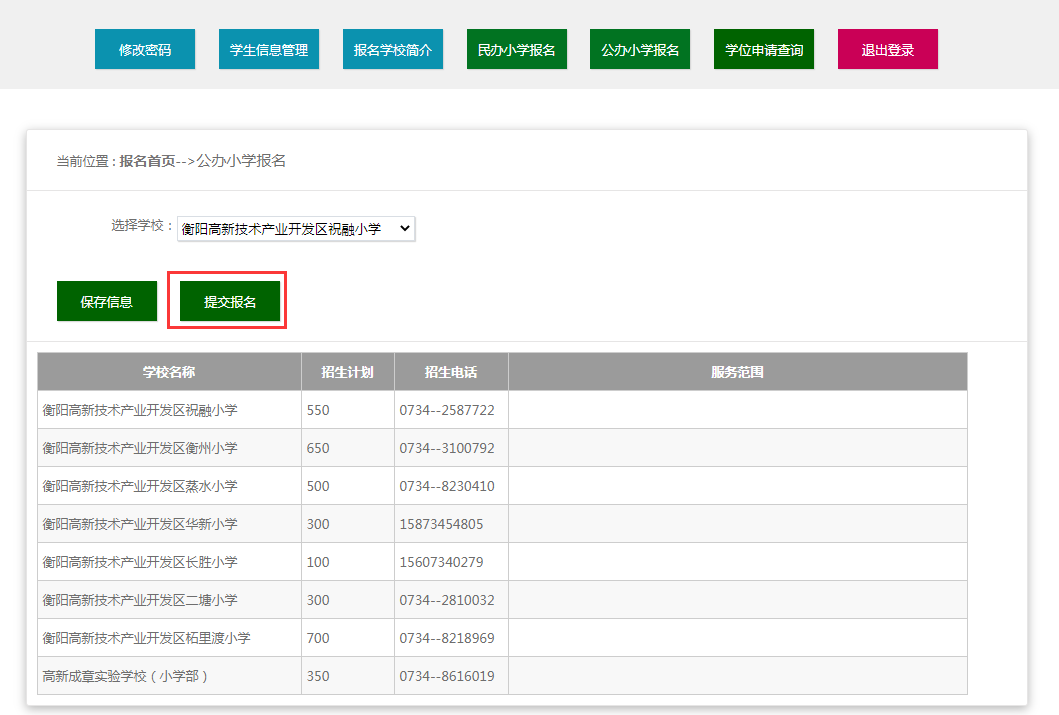
Task: Select table row 高新成章实验学校（小学部）
Action: point(502,676)
